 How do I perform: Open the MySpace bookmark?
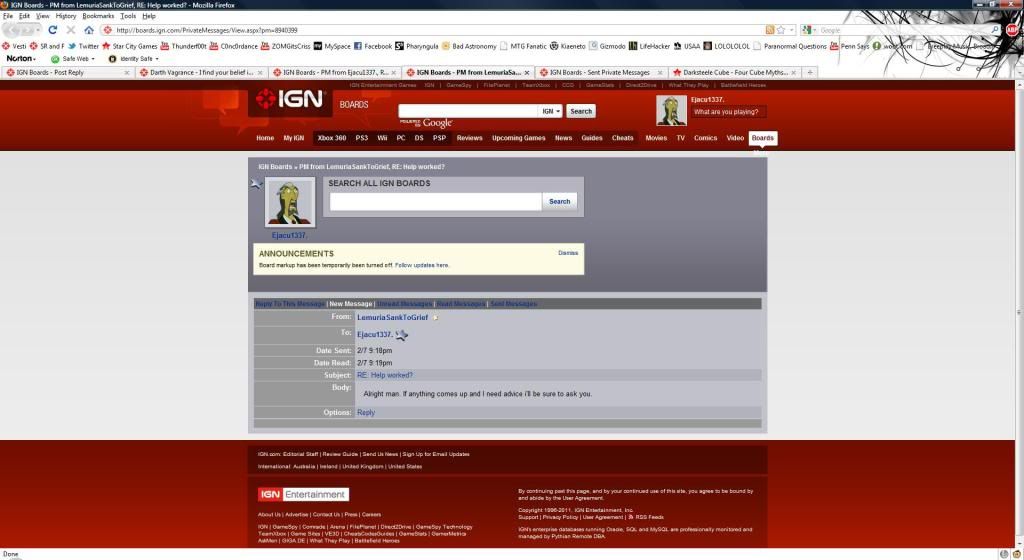coord(332,46)
